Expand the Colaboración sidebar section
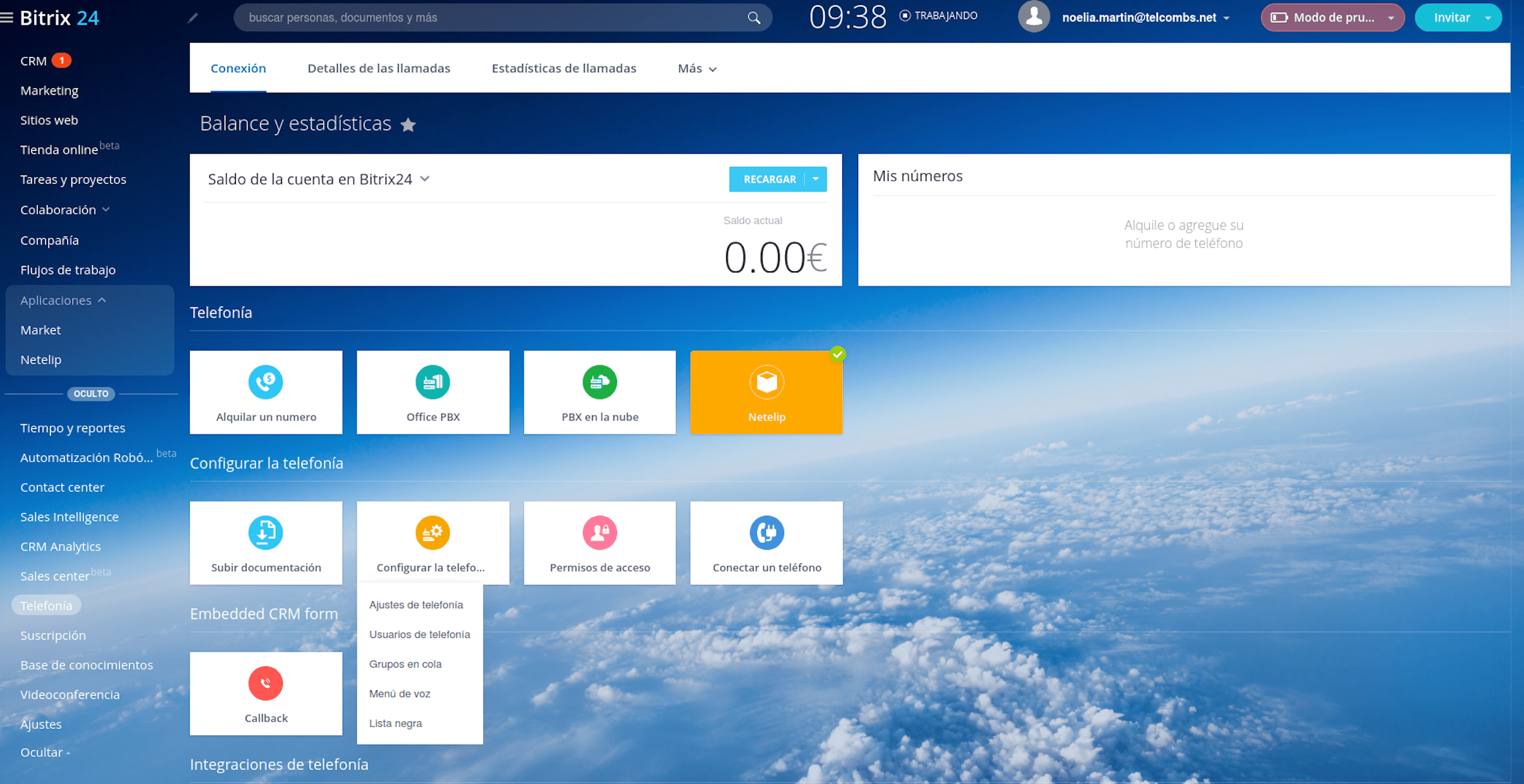 coord(65,210)
